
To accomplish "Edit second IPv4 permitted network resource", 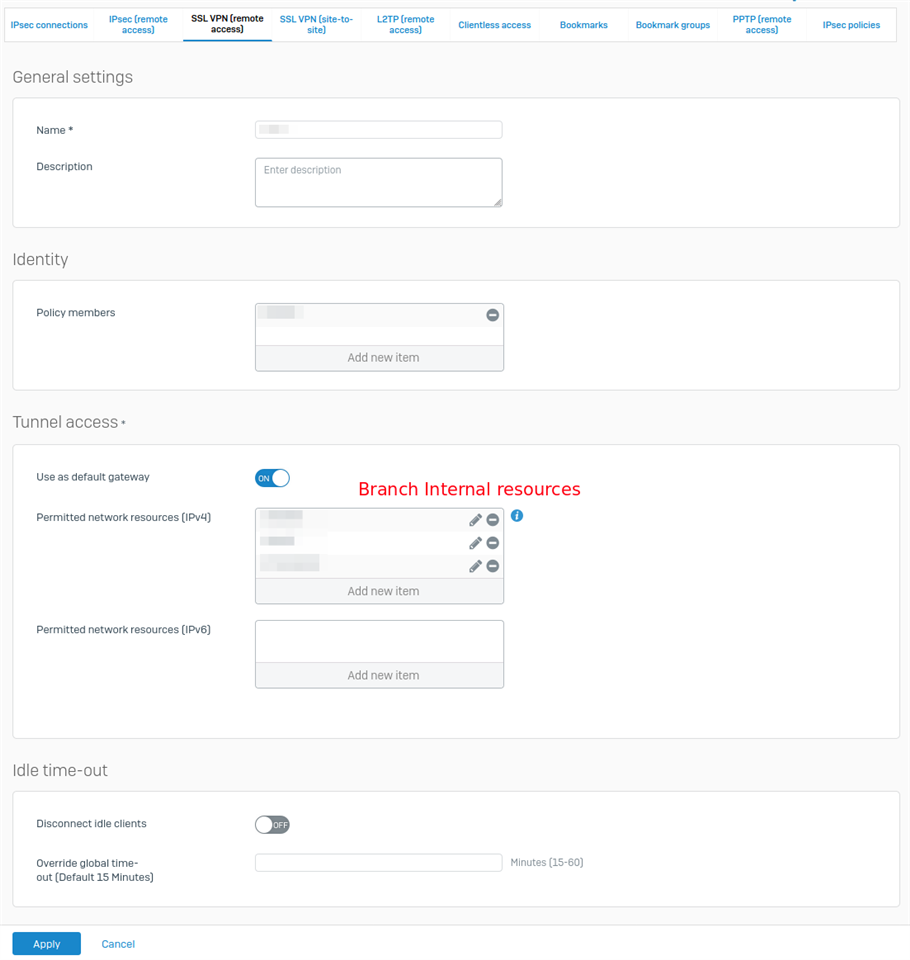I will pos(475,543).
